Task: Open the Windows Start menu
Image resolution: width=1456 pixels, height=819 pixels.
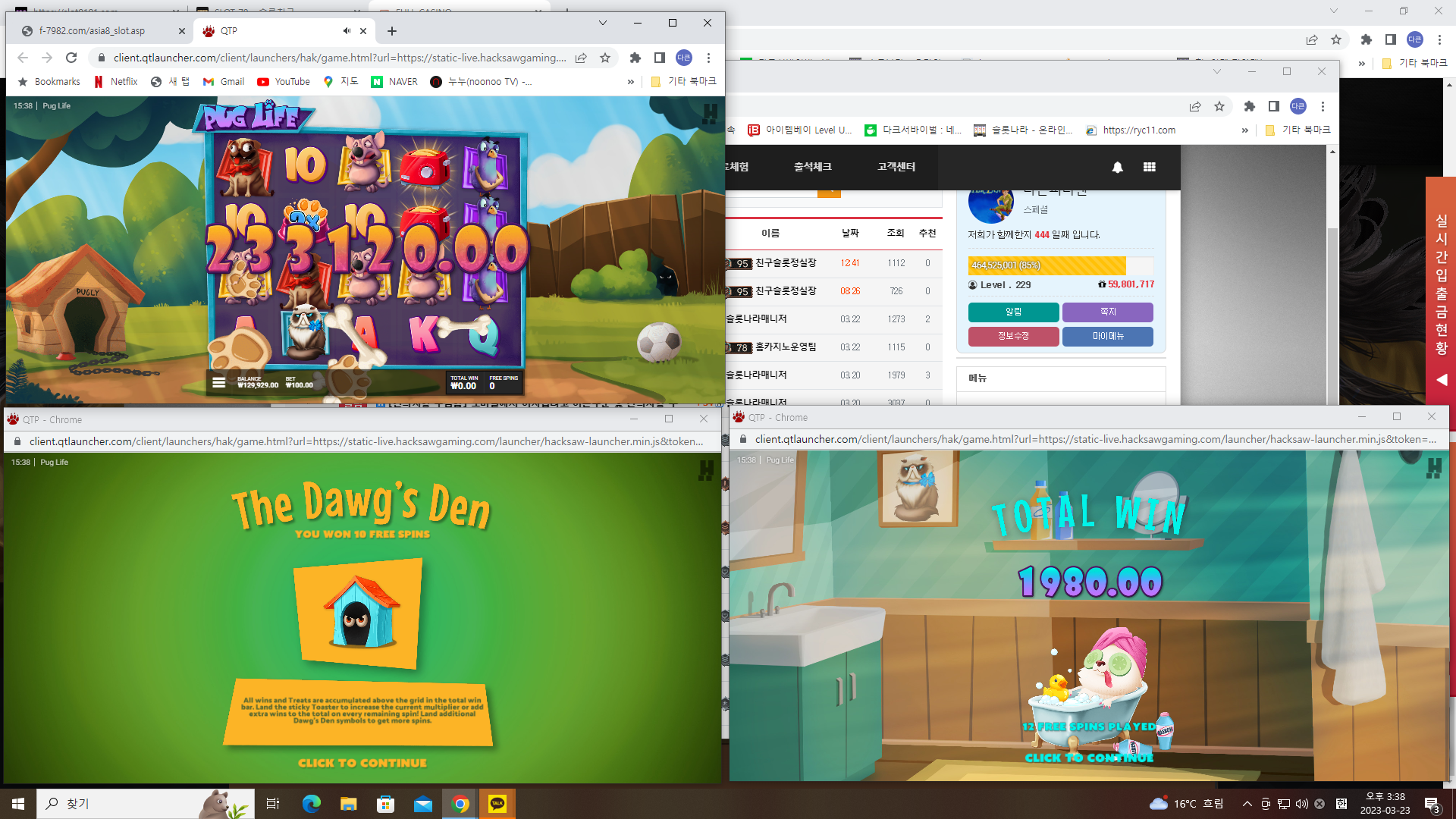Action: tap(18, 804)
